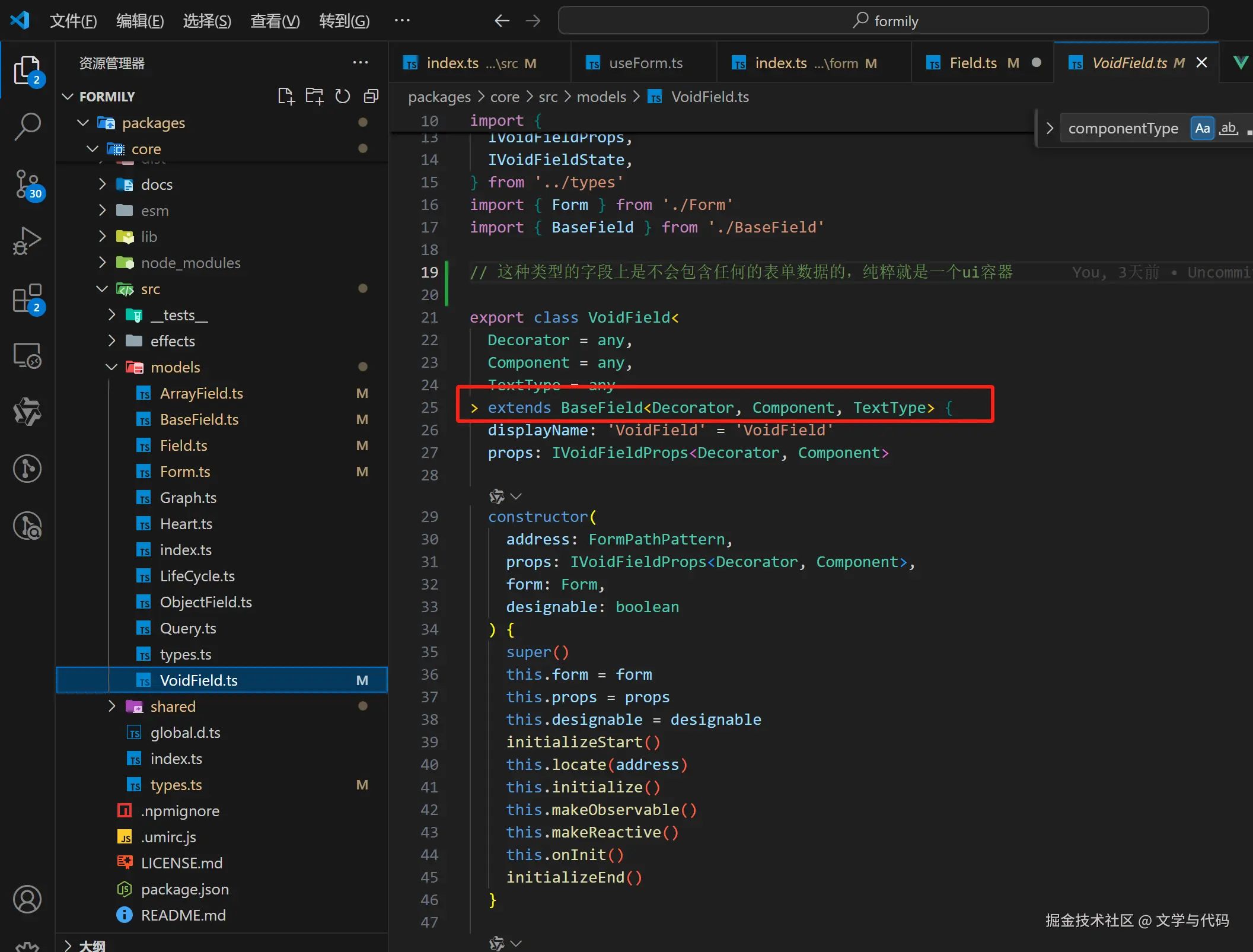Open Run and Debug view
Screen dimensions: 1253x952
(27, 241)
